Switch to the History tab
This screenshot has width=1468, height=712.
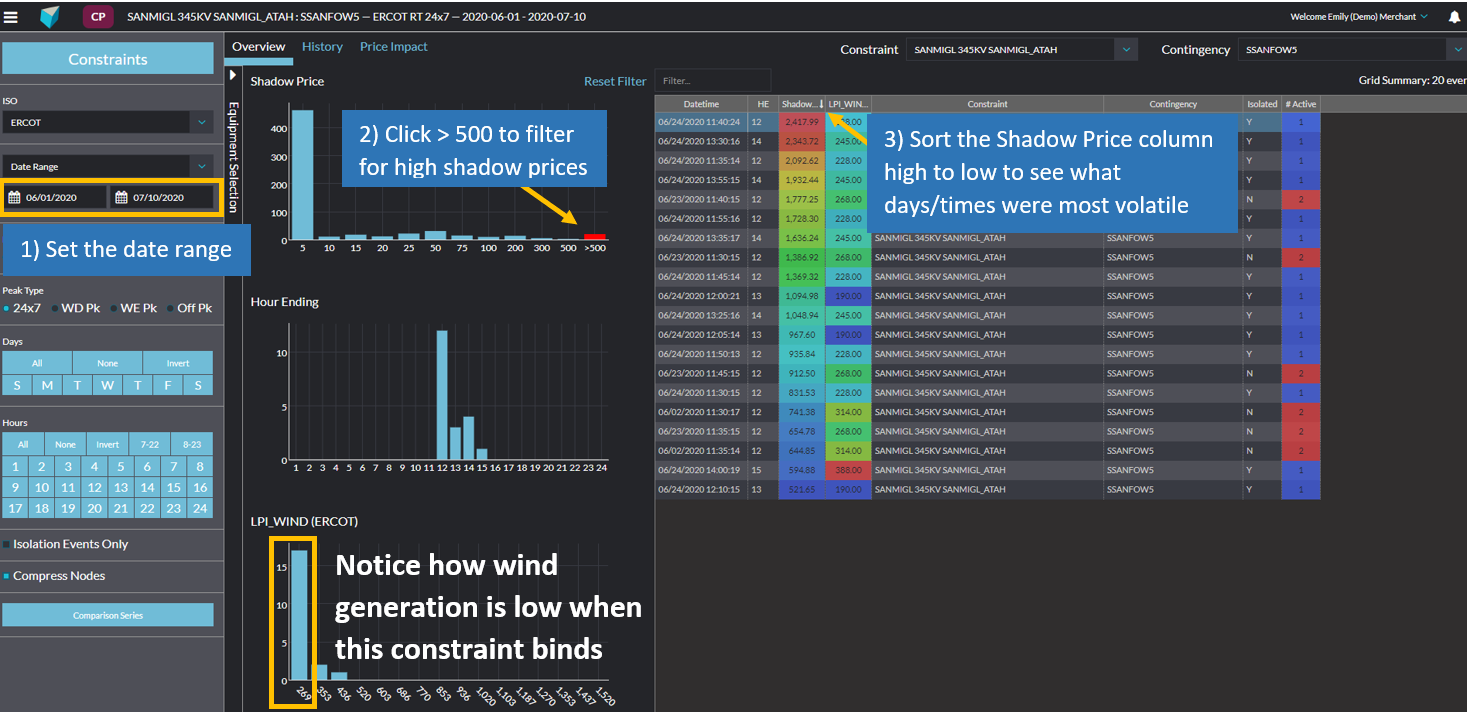coord(322,46)
